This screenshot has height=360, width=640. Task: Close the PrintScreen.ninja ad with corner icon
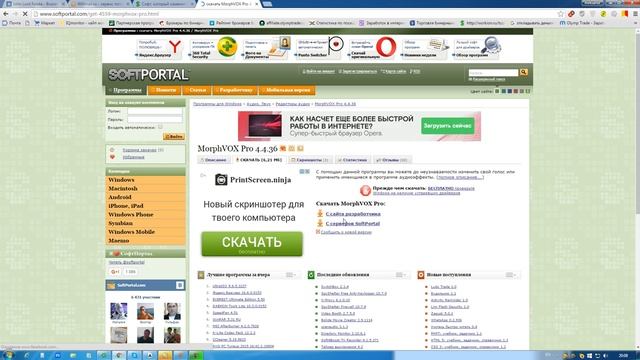pos(307,171)
